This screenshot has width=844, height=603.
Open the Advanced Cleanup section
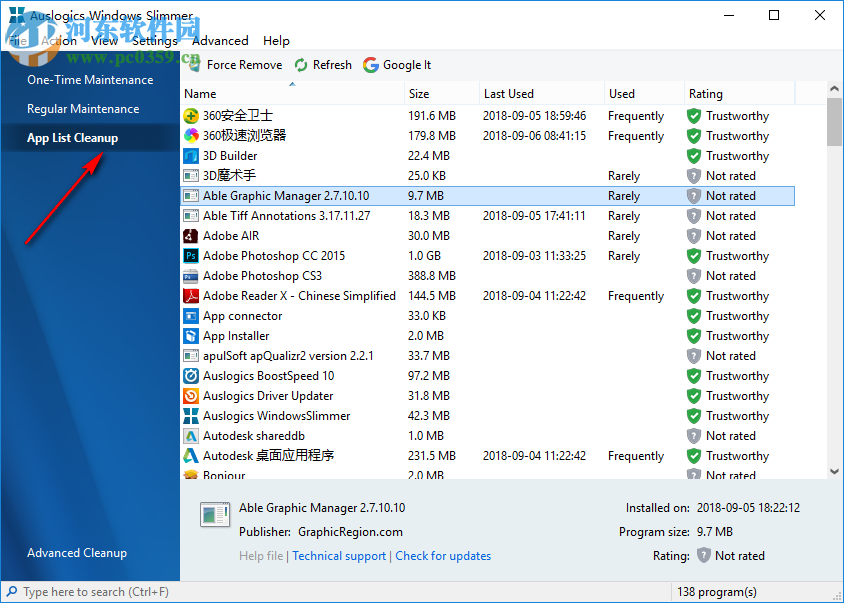77,552
